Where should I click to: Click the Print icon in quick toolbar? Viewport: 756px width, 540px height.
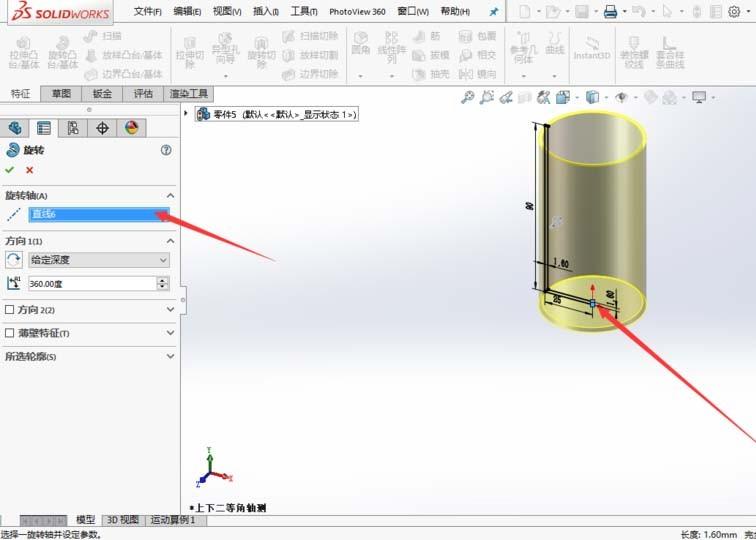610,12
